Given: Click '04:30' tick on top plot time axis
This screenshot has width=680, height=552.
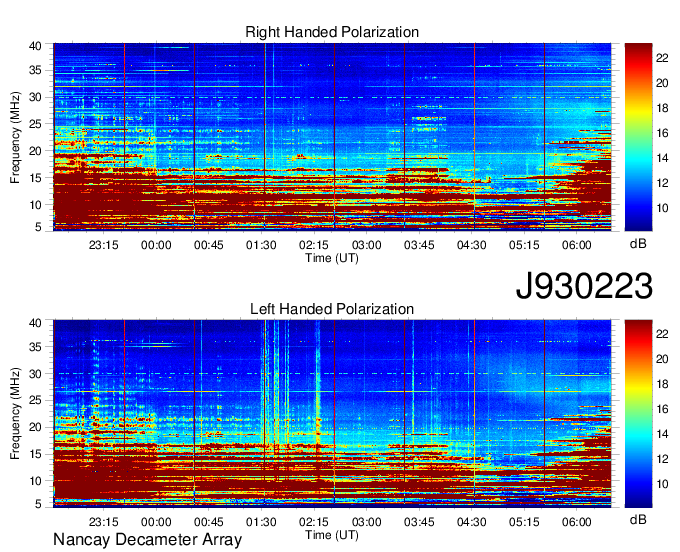Looking at the screenshot, I should point(471,245).
